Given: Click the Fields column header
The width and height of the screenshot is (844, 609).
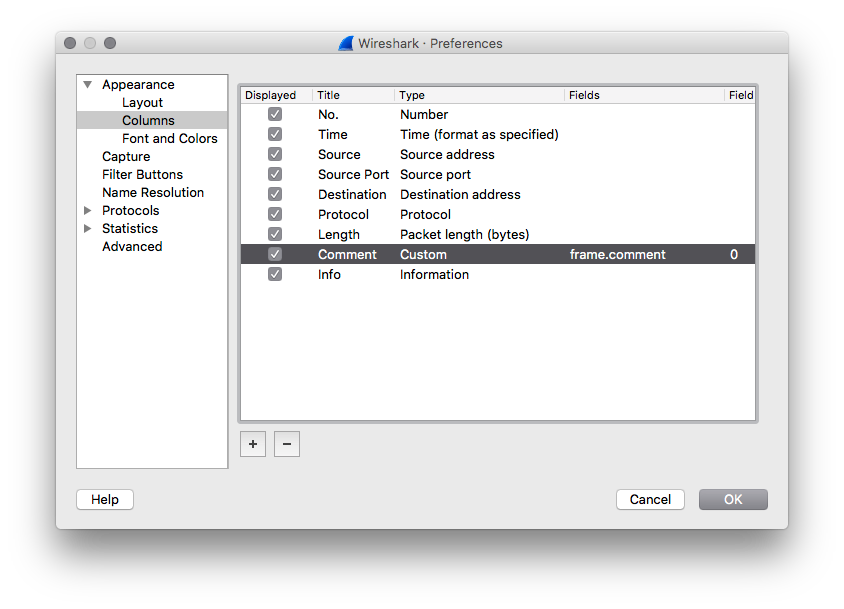Looking at the screenshot, I should point(584,95).
